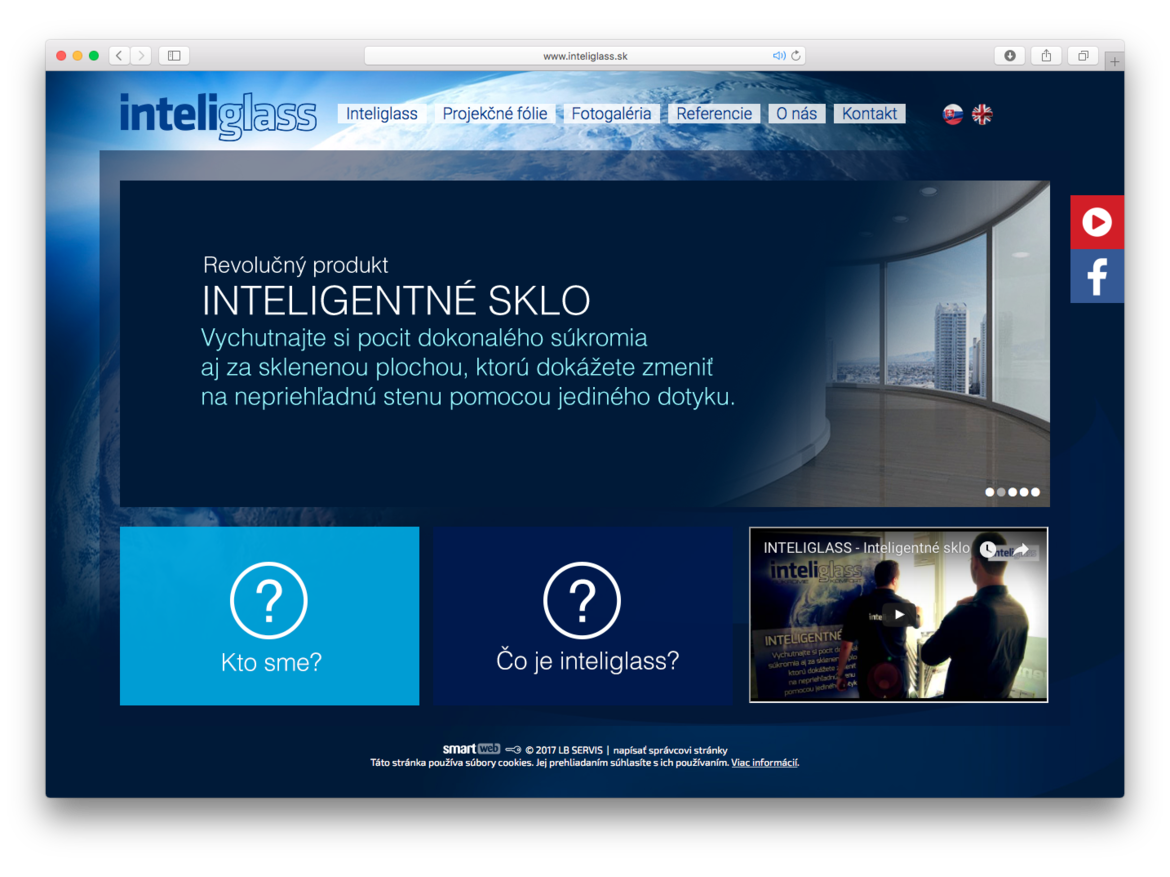The height and width of the screenshot is (877, 1170).
Task: Click the question mark icon above Kto sme
Action: pos(269,600)
